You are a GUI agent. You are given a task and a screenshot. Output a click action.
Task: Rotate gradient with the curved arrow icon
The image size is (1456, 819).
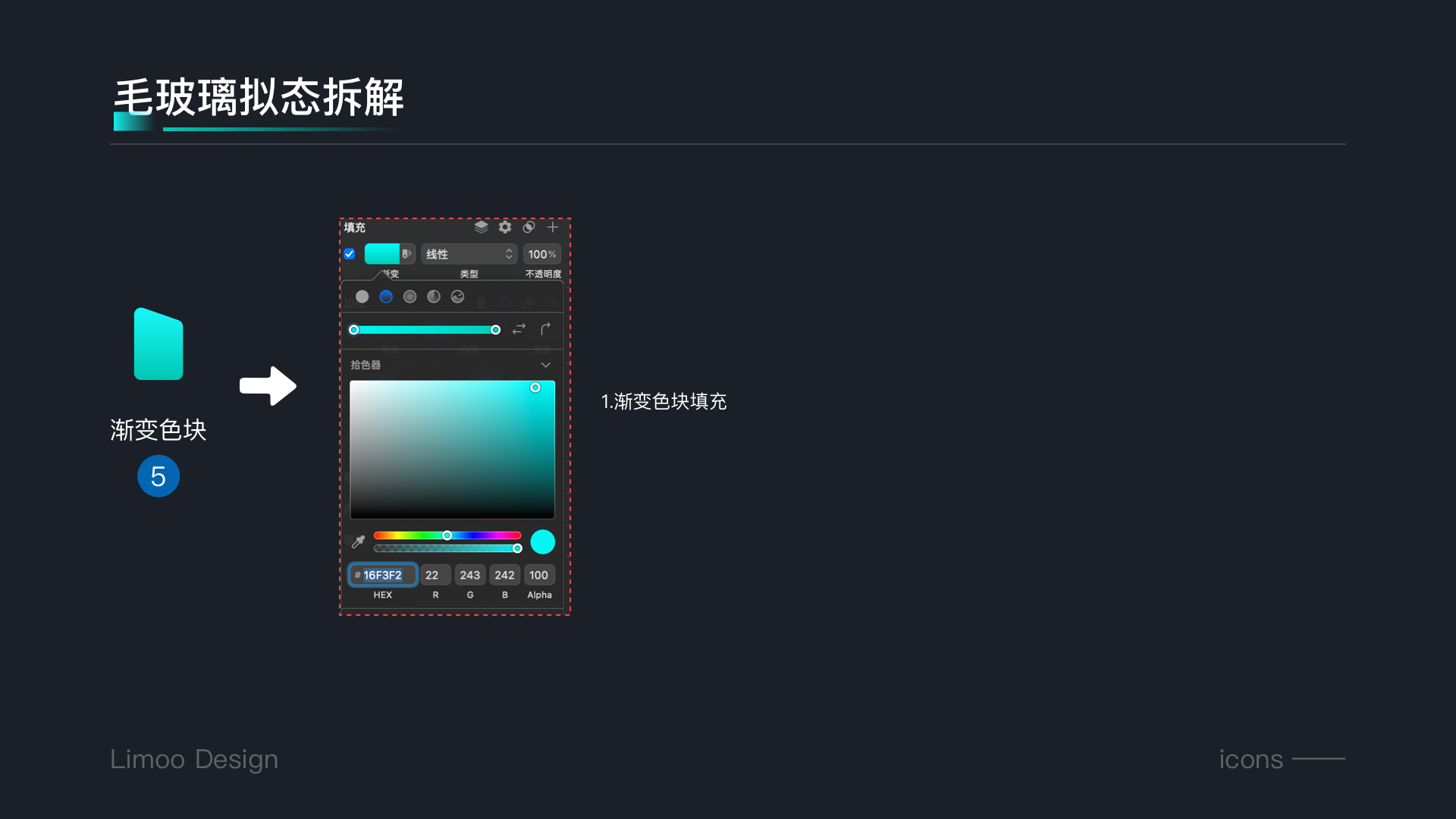click(x=545, y=328)
